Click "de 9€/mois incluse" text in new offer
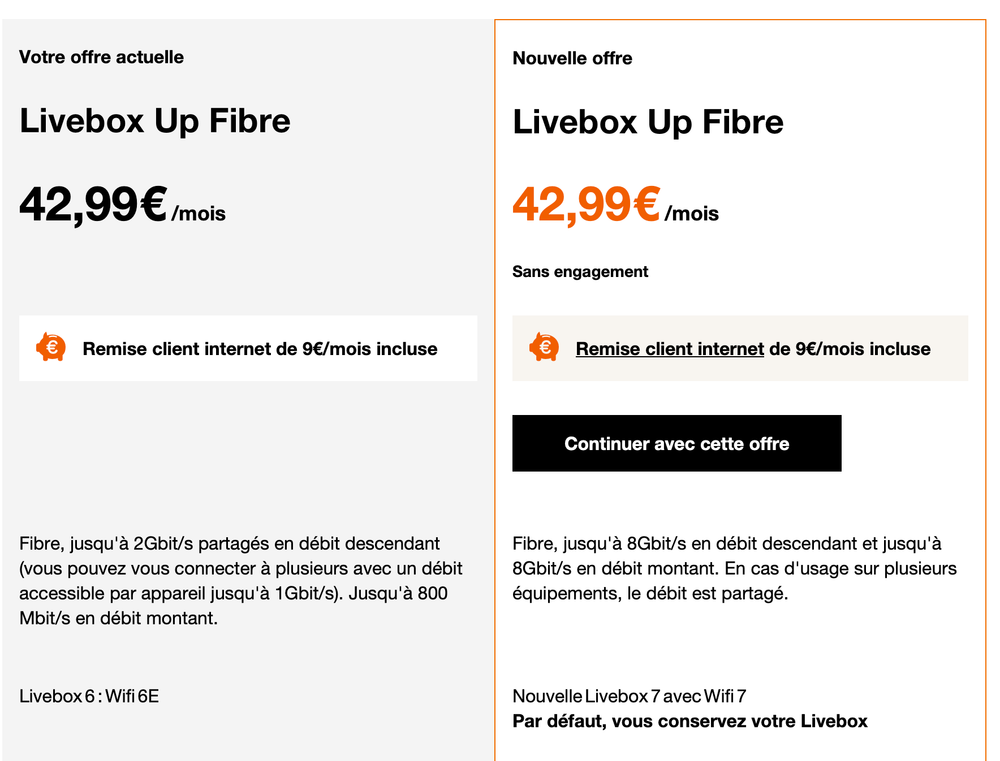The height and width of the screenshot is (761, 1000). click(x=850, y=349)
